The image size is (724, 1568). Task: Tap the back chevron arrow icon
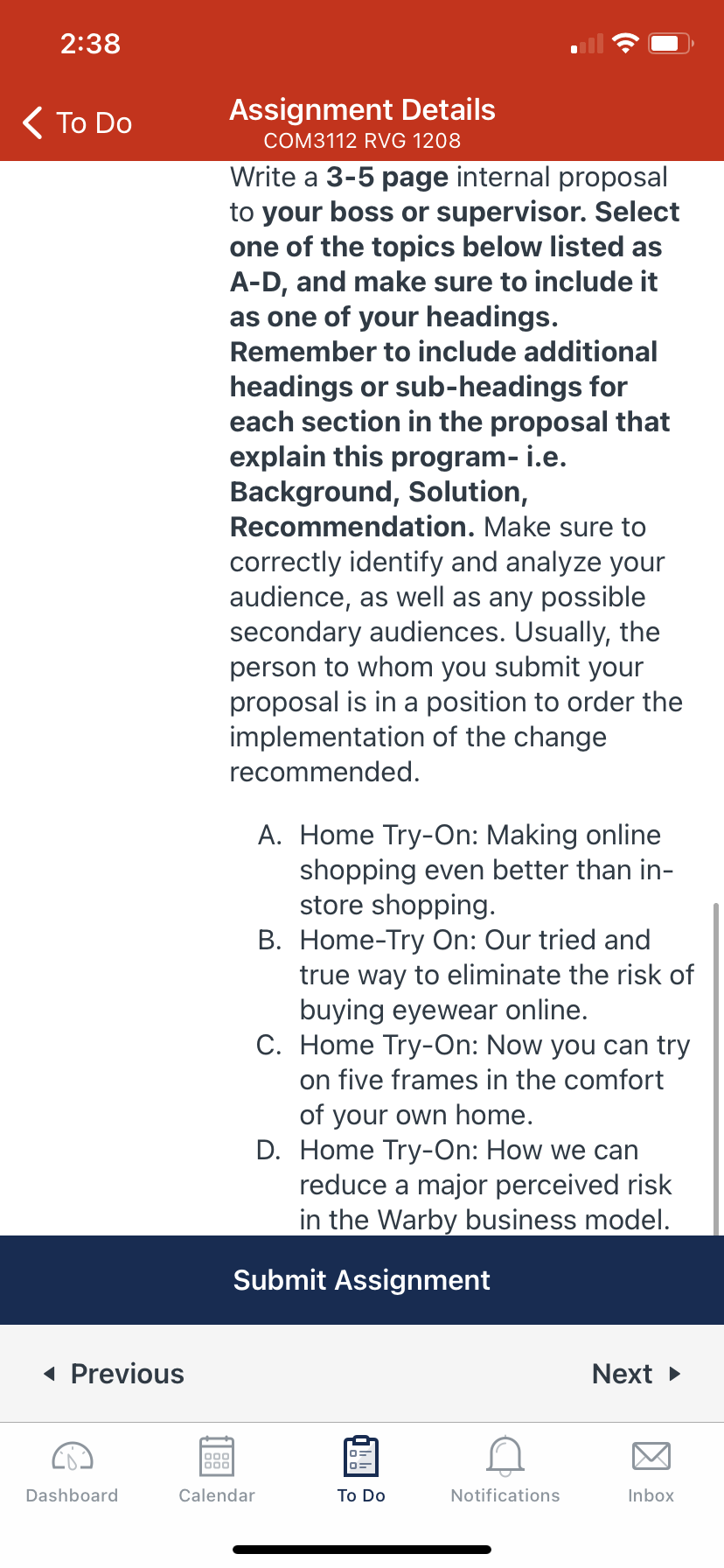coord(32,122)
